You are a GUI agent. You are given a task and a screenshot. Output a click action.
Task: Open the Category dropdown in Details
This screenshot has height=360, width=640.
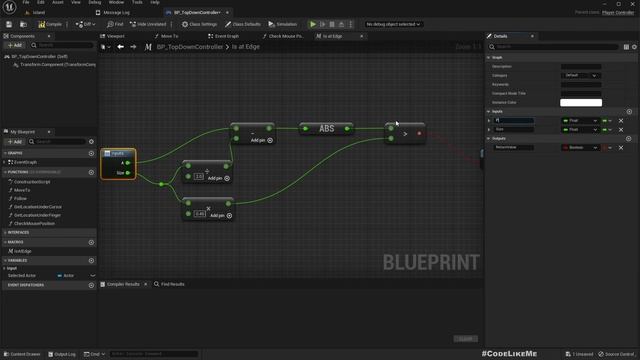pyautogui.click(x=581, y=76)
